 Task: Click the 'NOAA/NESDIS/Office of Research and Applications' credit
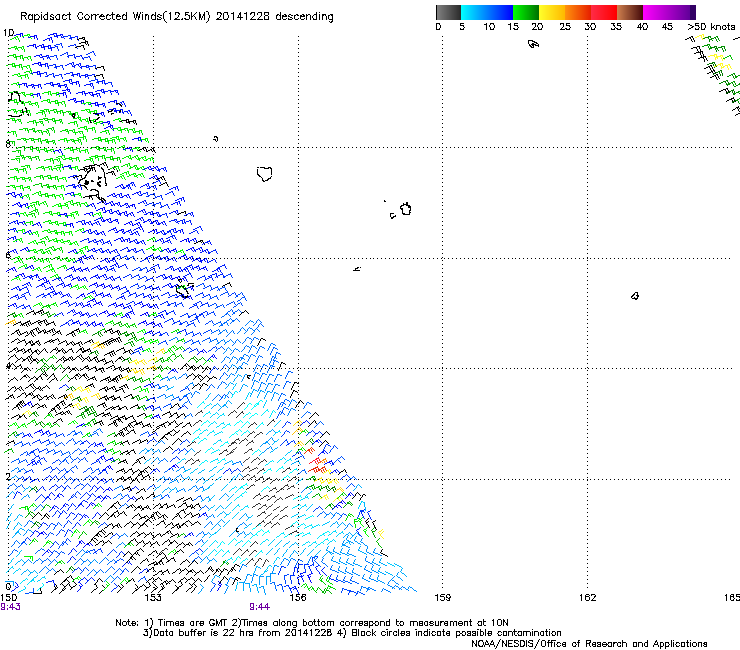tap(589, 644)
